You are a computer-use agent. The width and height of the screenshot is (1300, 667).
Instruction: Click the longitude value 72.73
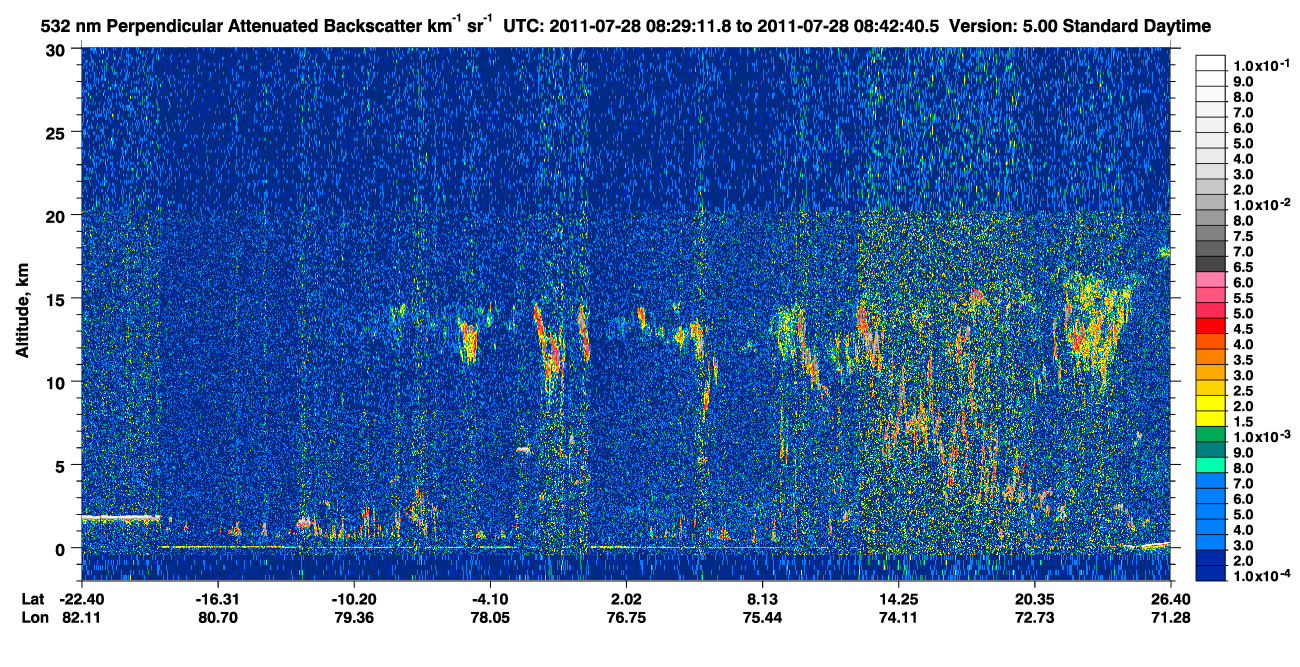pos(1035,618)
